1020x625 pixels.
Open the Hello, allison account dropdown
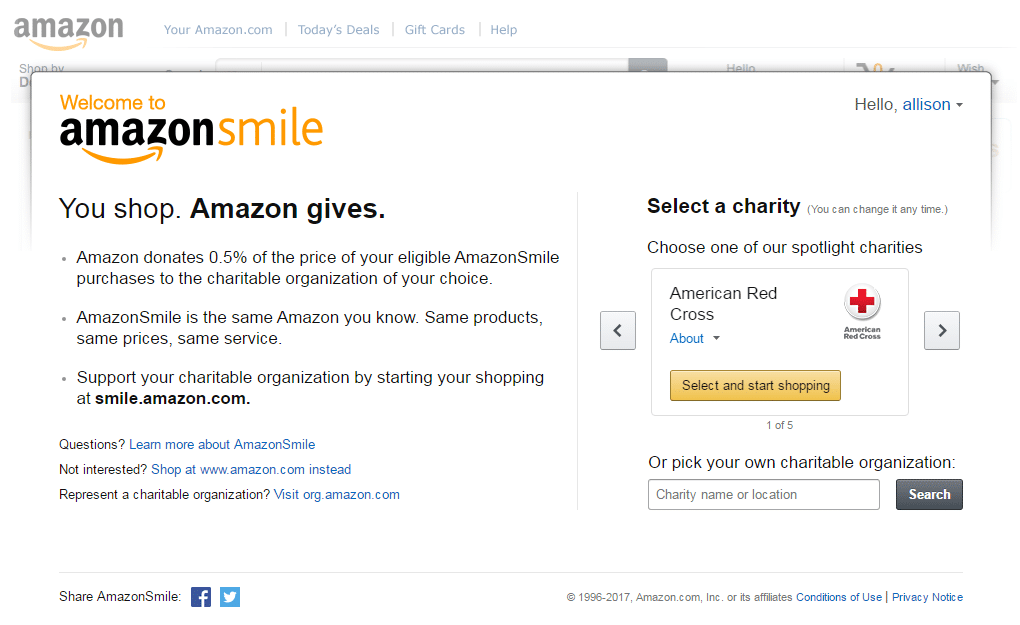pyautogui.click(x=908, y=105)
